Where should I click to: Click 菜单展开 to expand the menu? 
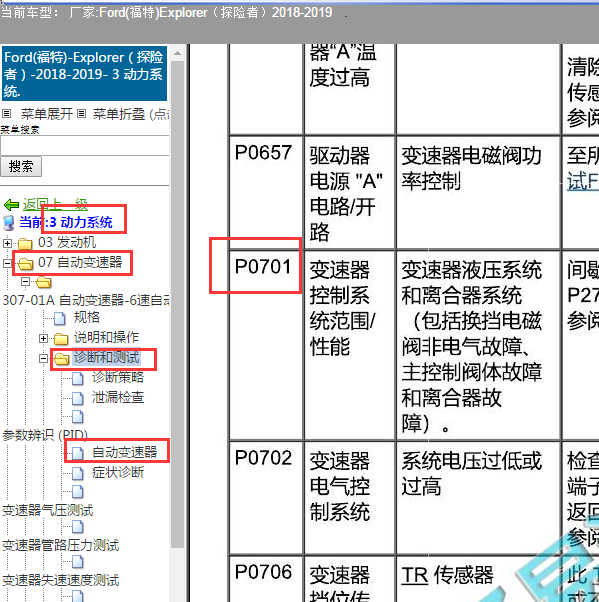pyautogui.click(x=46, y=114)
